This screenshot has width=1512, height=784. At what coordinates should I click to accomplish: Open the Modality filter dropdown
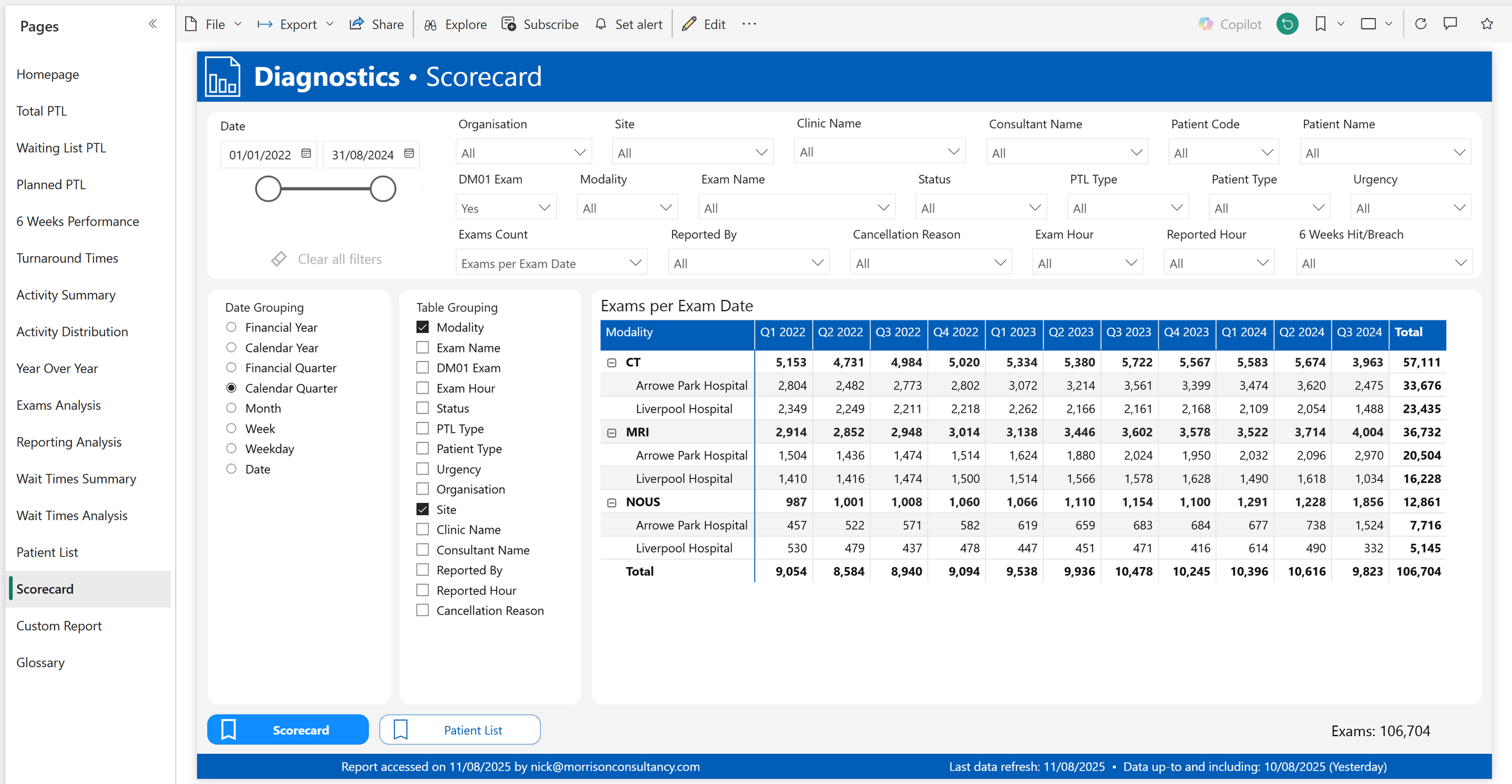(627, 208)
